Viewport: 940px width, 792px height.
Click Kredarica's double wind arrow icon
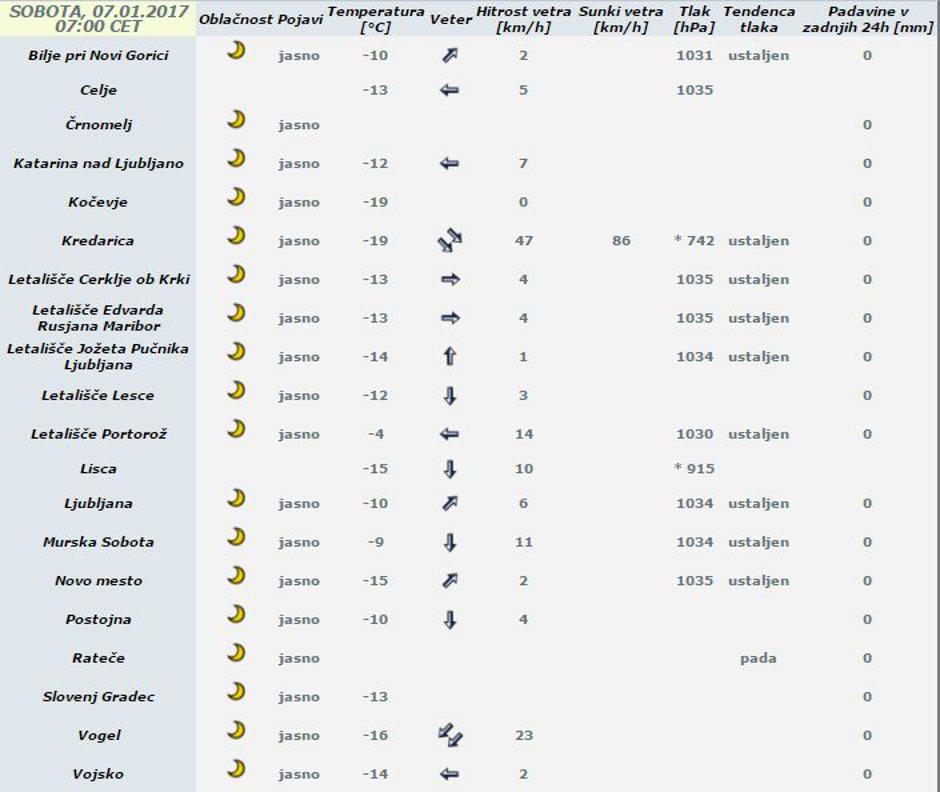click(x=450, y=241)
